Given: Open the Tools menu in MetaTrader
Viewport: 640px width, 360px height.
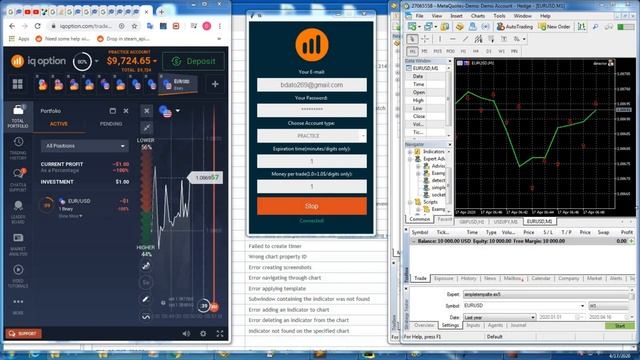Looking at the screenshot, I should [499, 16].
